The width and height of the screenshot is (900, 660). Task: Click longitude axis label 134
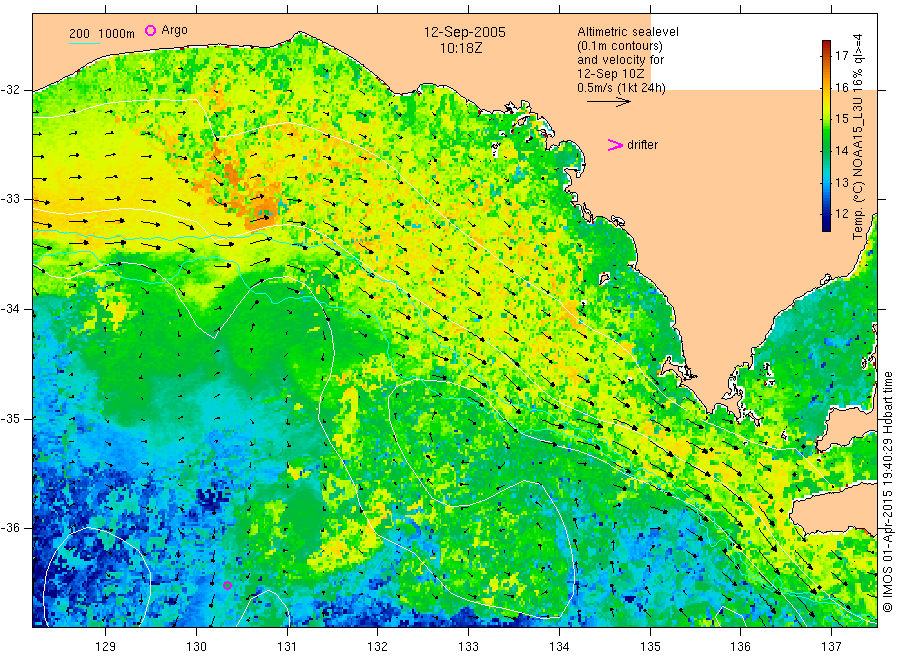pos(559,647)
